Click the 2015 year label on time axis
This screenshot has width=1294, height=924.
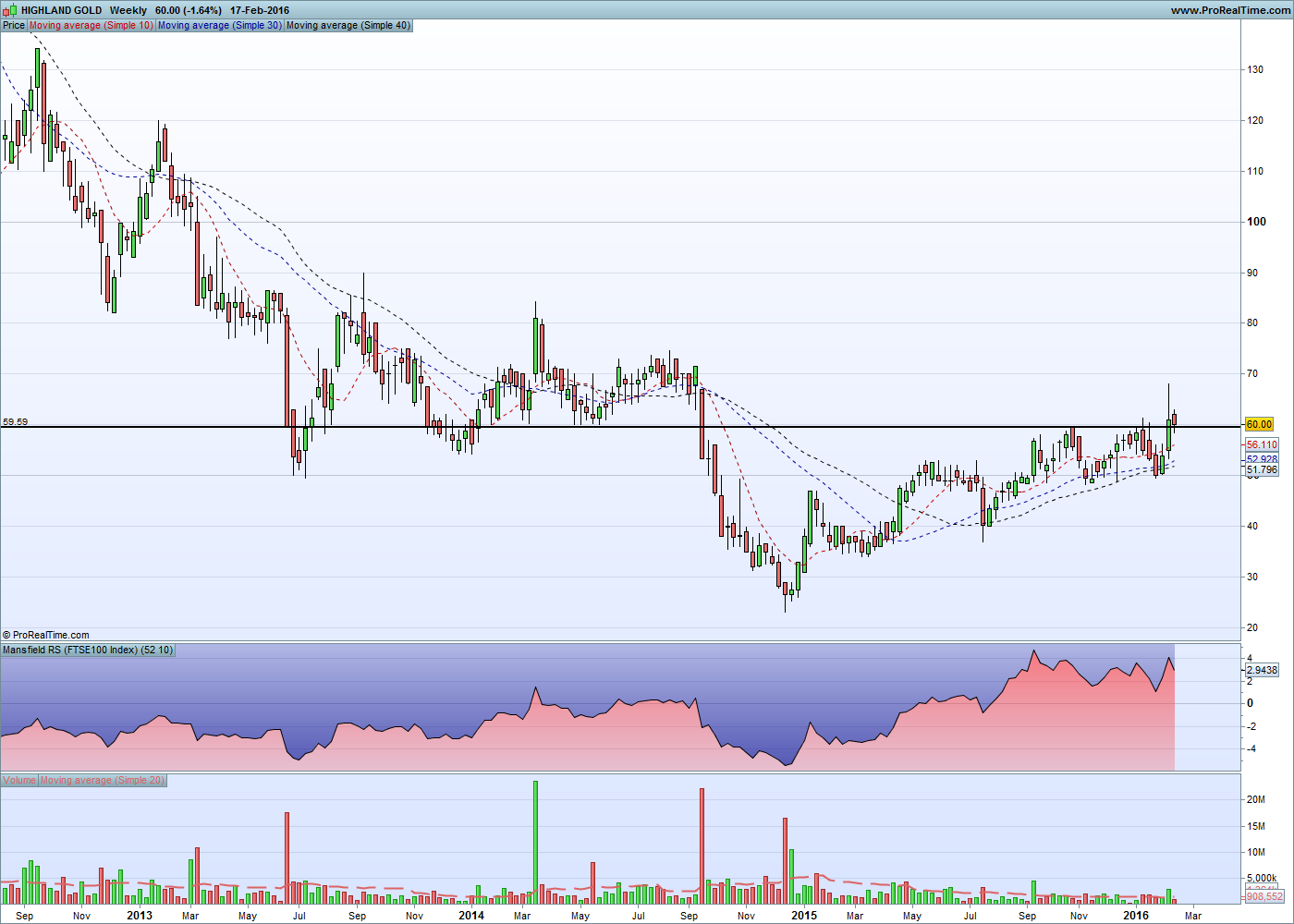click(x=804, y=916)
